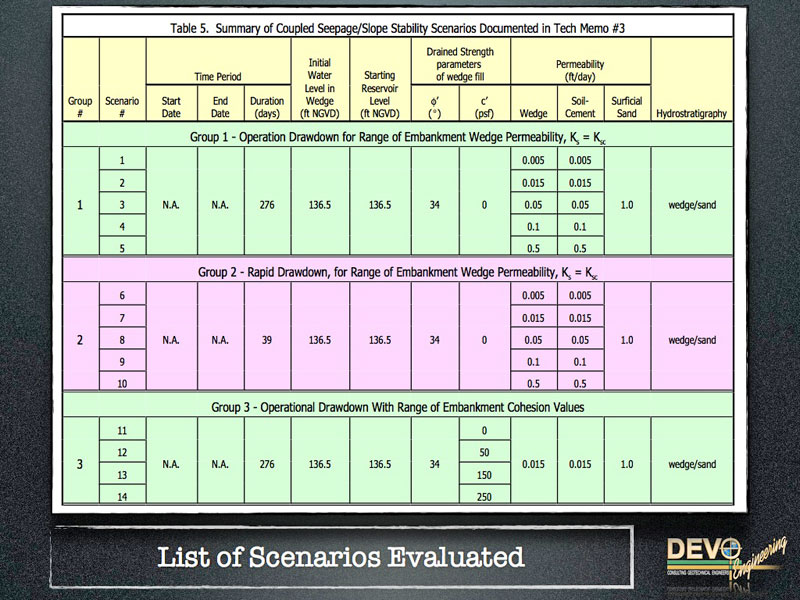Select the Group 3 Operational Drawdown banner row

click(400, 406)
